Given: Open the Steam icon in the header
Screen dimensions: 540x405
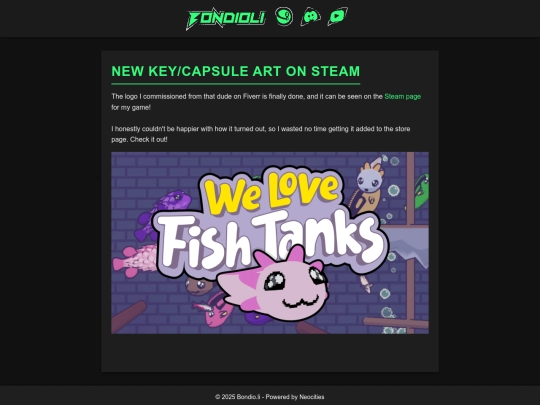Looking at the screenshot, I should [x=284, y=17].
